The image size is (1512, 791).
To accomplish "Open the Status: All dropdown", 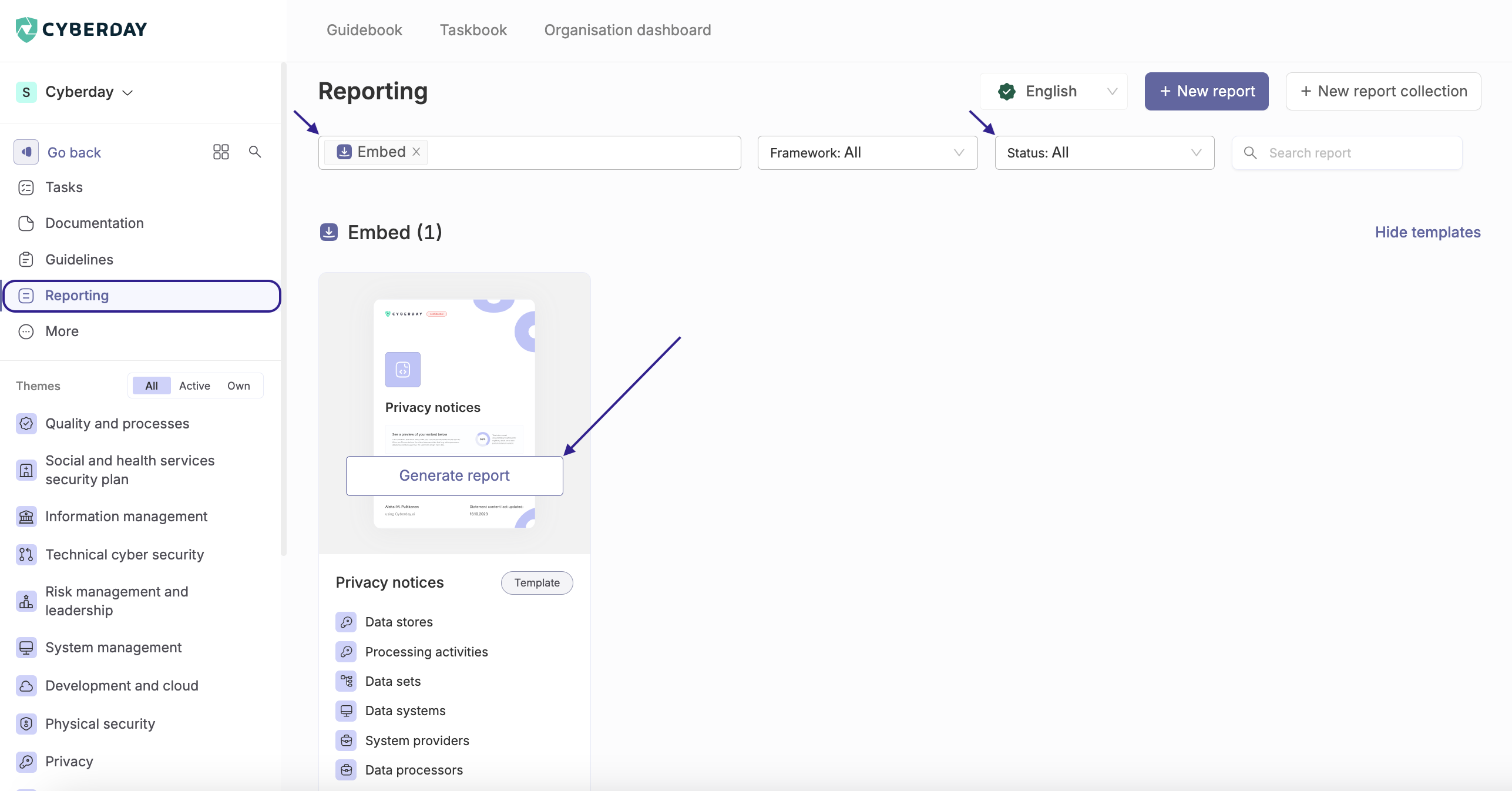I will click(x=1104, y=153).
